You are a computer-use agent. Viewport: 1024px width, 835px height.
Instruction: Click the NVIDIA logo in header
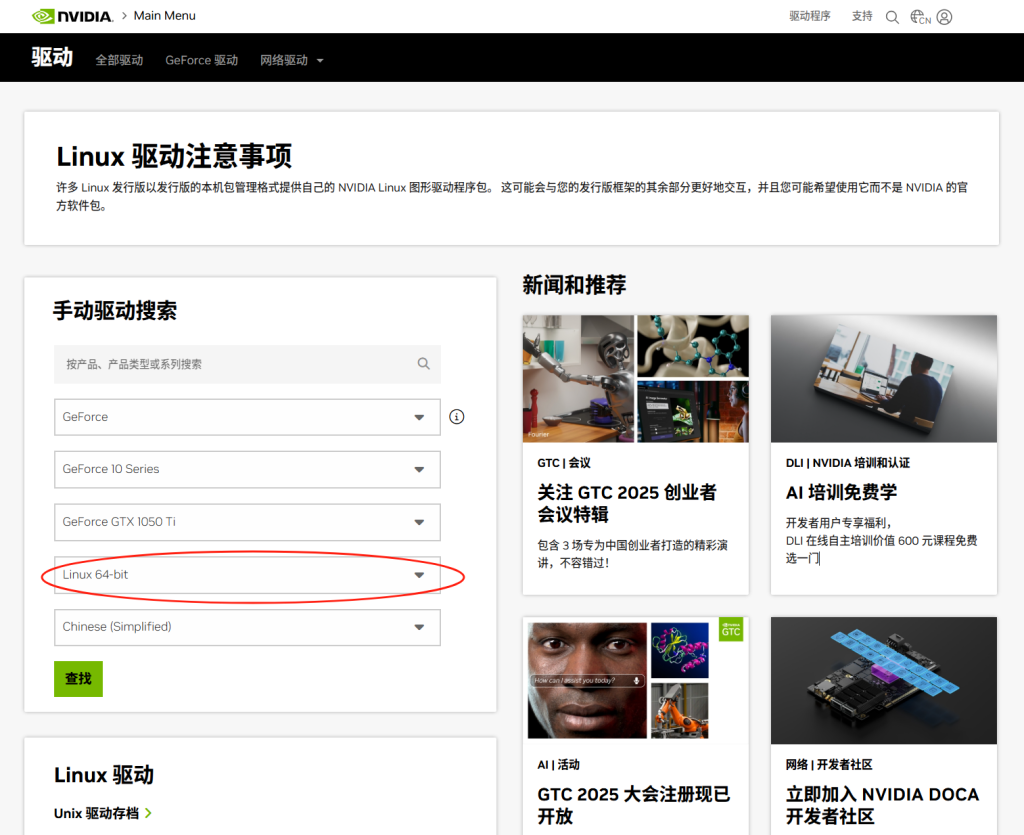(x=71, y=16)
